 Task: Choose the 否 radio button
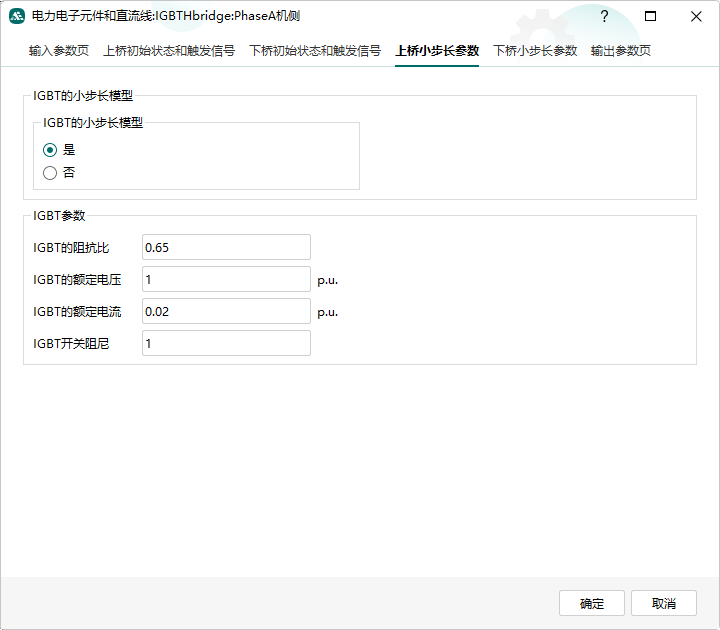click(50, 173)
